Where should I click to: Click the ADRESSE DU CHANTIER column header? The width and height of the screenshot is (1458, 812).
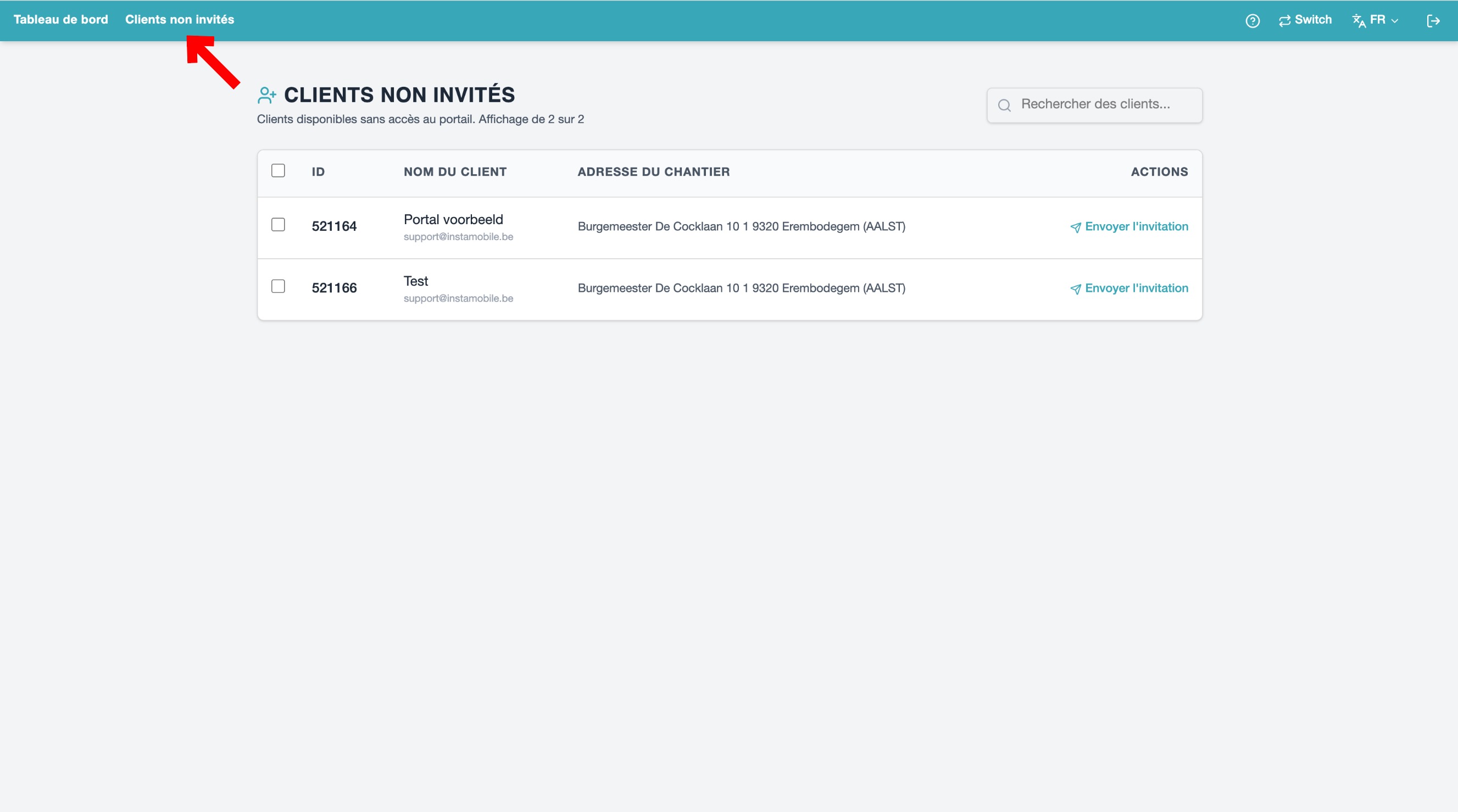pyautogui.click(x=654, y=172)
